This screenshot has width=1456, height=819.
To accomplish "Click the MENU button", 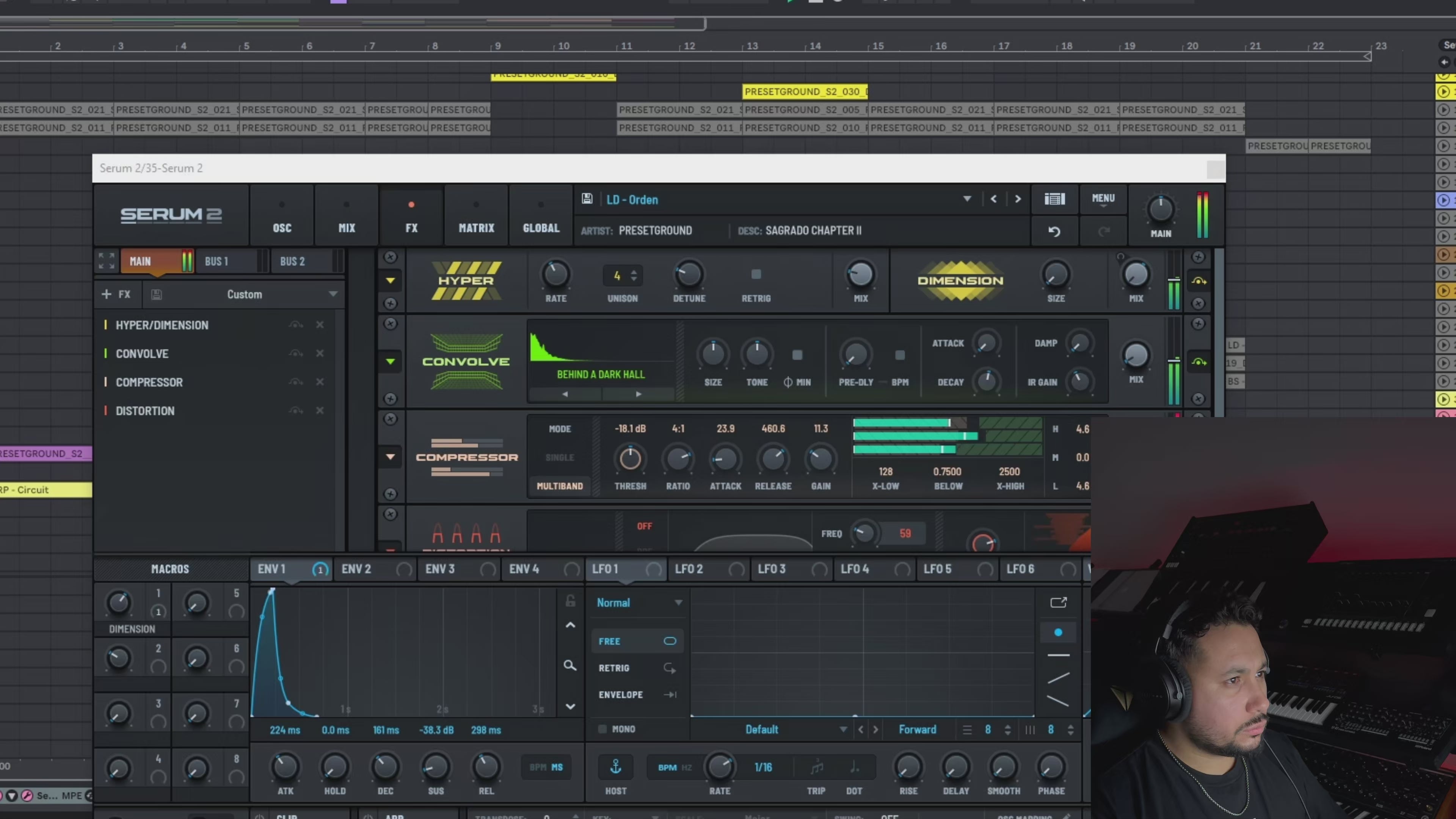I will click(x=1103, y=198).
